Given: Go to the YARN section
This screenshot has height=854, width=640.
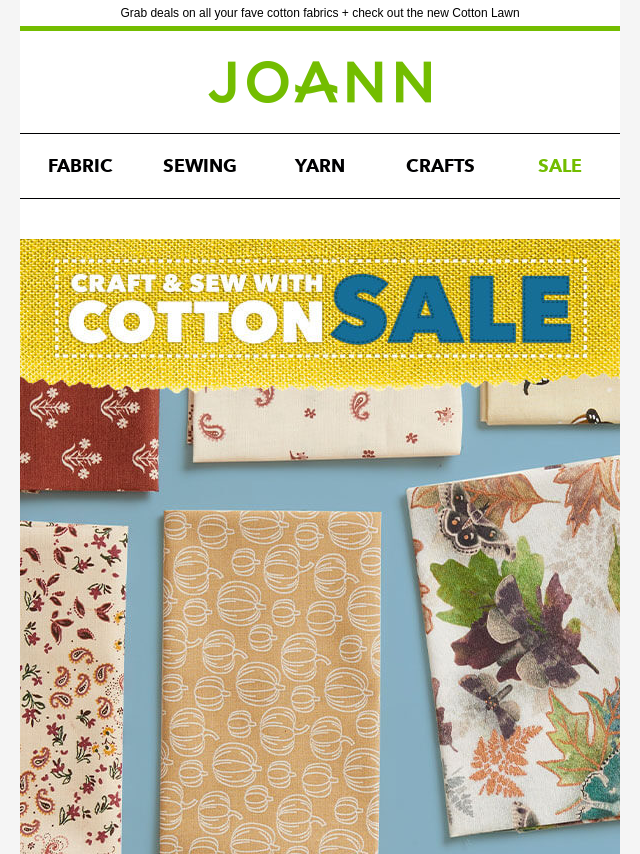Looking at the screenshot, I should pos(320,166).
